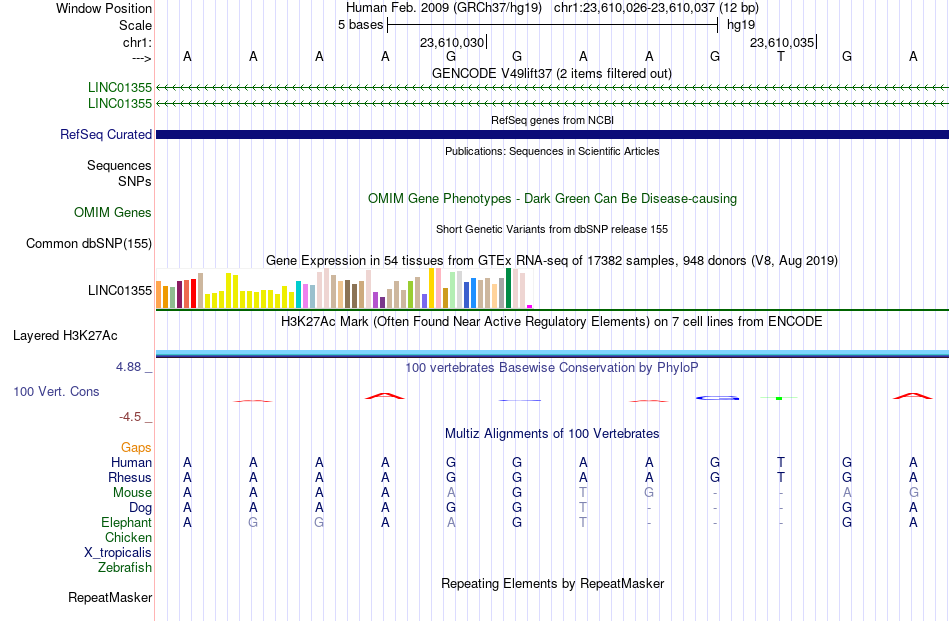The height and width of the screenshot is (621, 950).
Task: Click the 23,610,035 coordinate tick label
Action: [x=782, y=42]
